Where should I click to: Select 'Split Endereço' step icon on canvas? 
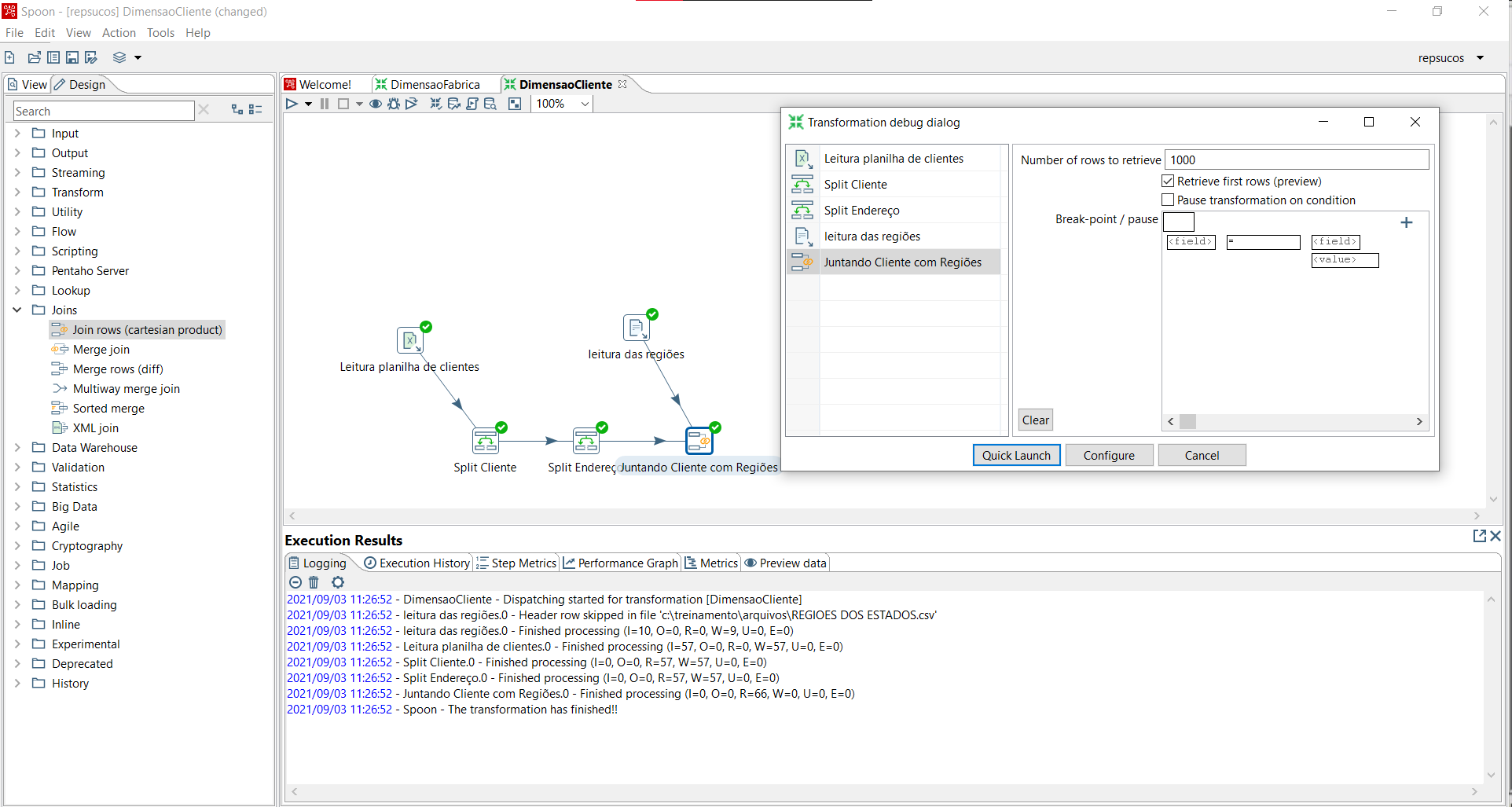[x=586, y=441]
